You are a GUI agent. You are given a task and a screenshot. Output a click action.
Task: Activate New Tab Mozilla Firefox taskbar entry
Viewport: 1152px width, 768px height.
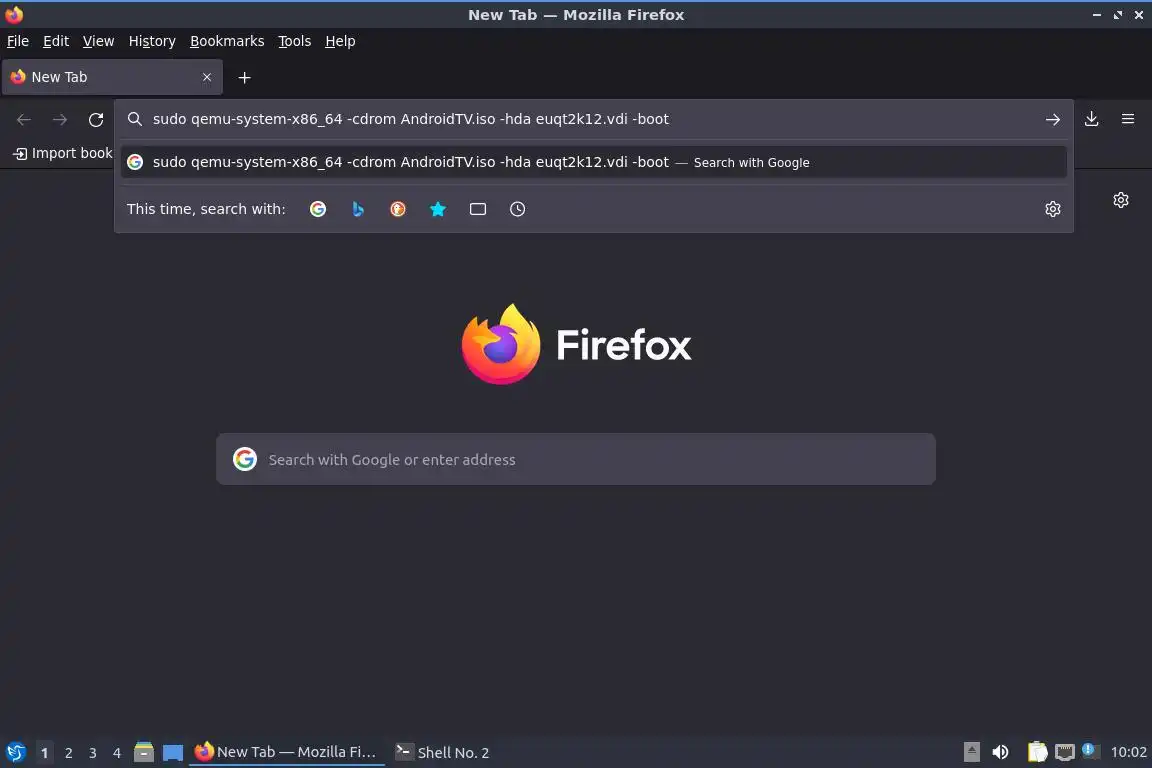coord(287,752)
